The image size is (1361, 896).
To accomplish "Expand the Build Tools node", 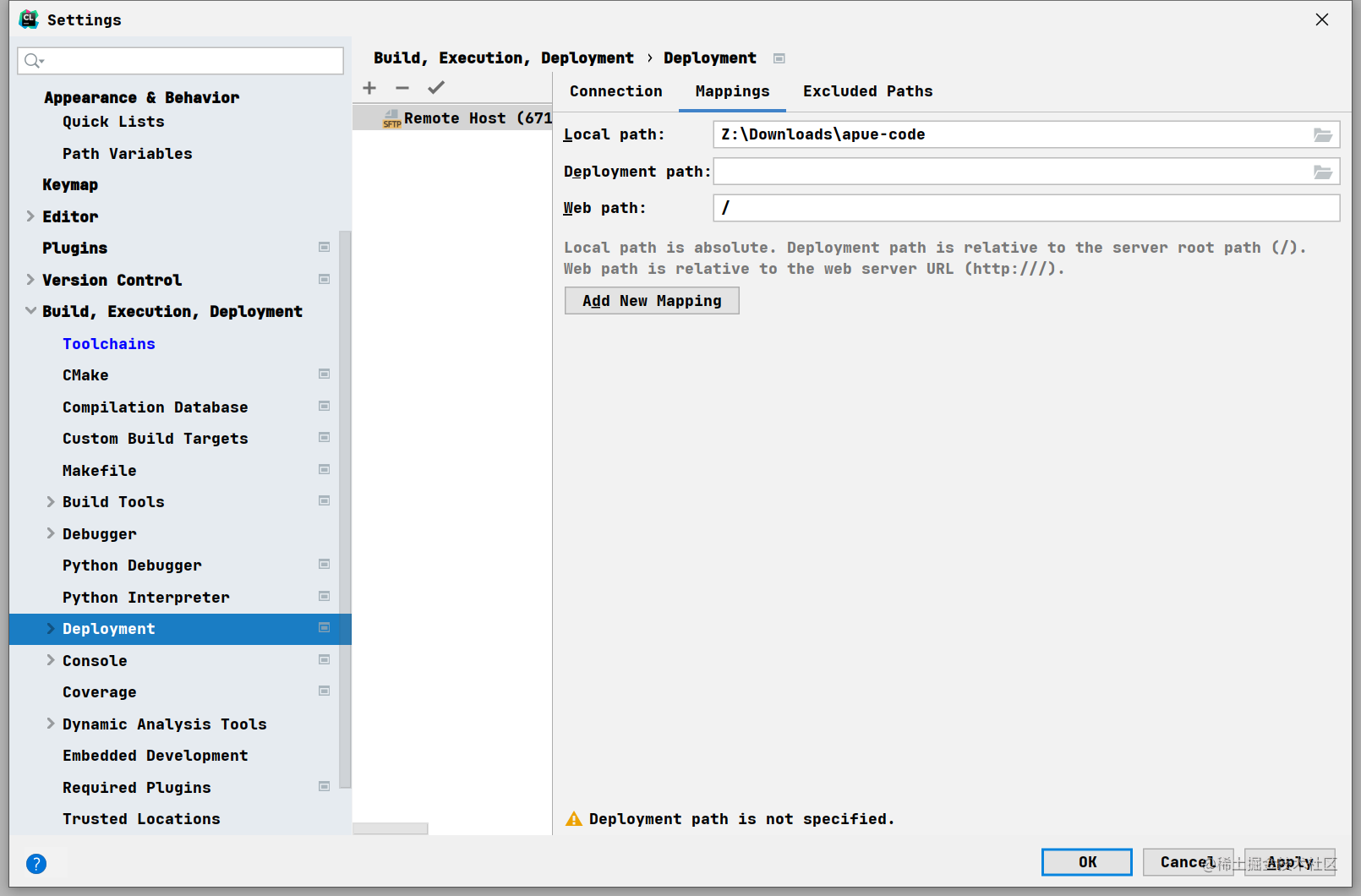I will [x=51, y=501].
